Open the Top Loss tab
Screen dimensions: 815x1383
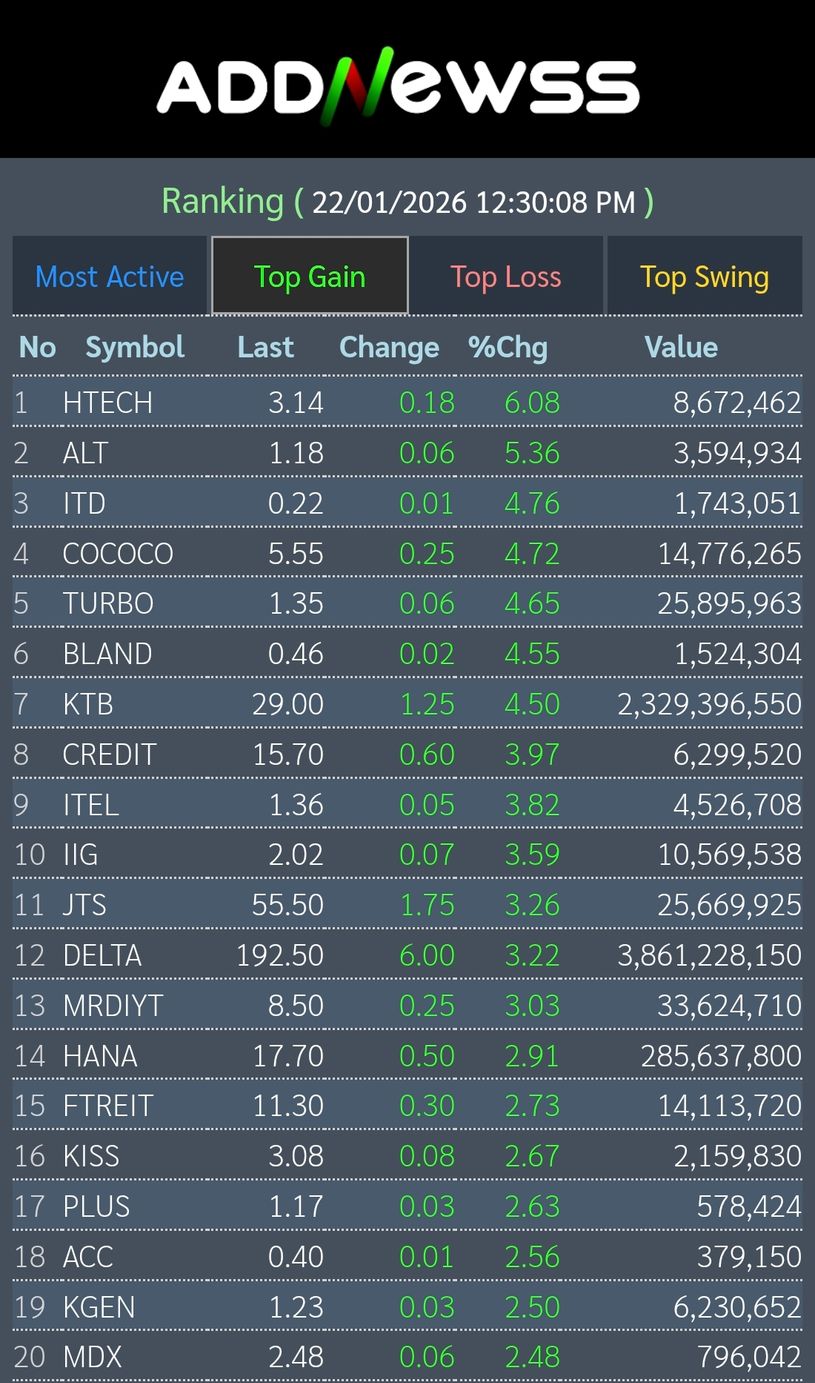coord(506,276)
